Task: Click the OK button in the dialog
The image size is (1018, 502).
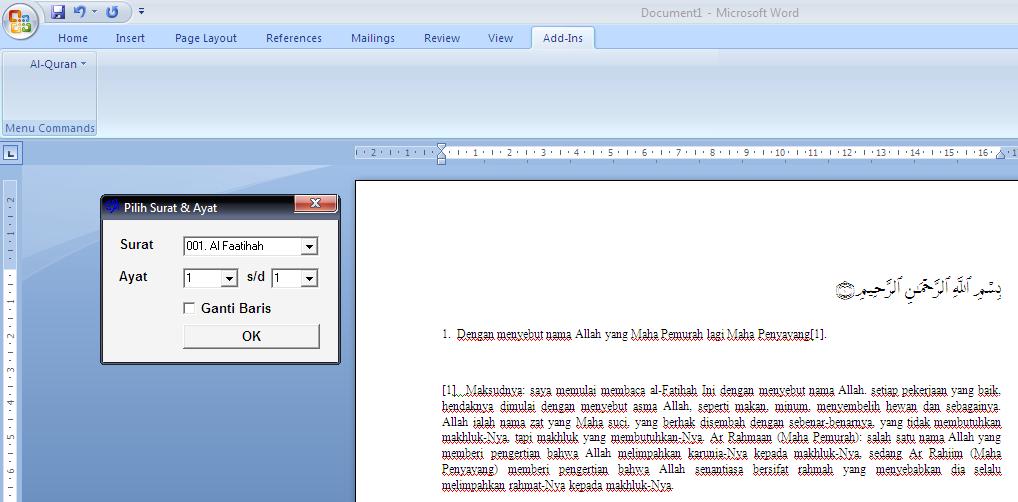Action: click(x=251, y=336)
